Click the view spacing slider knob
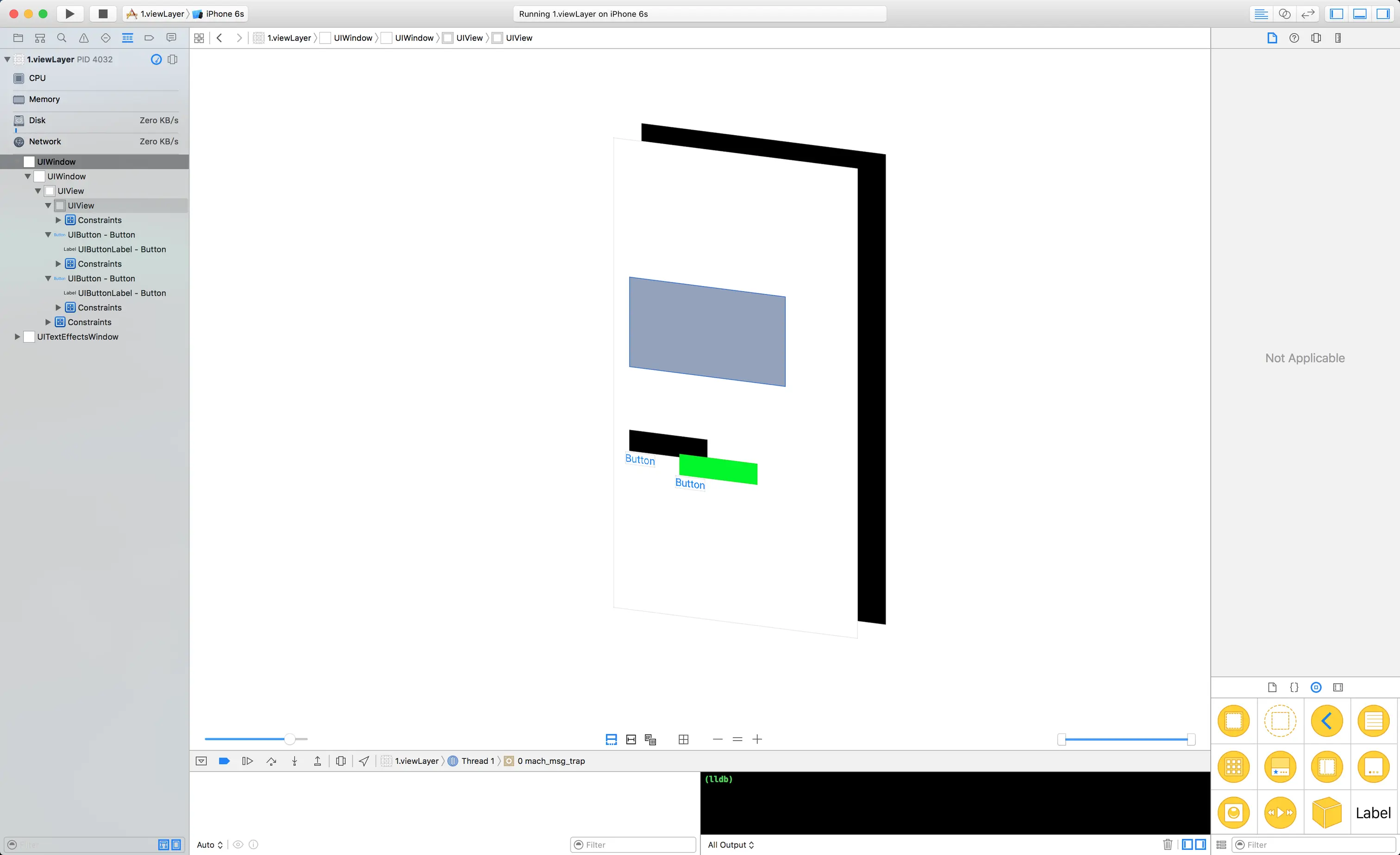Viewport: 1400px width, 855px height. tap(290, 739)
